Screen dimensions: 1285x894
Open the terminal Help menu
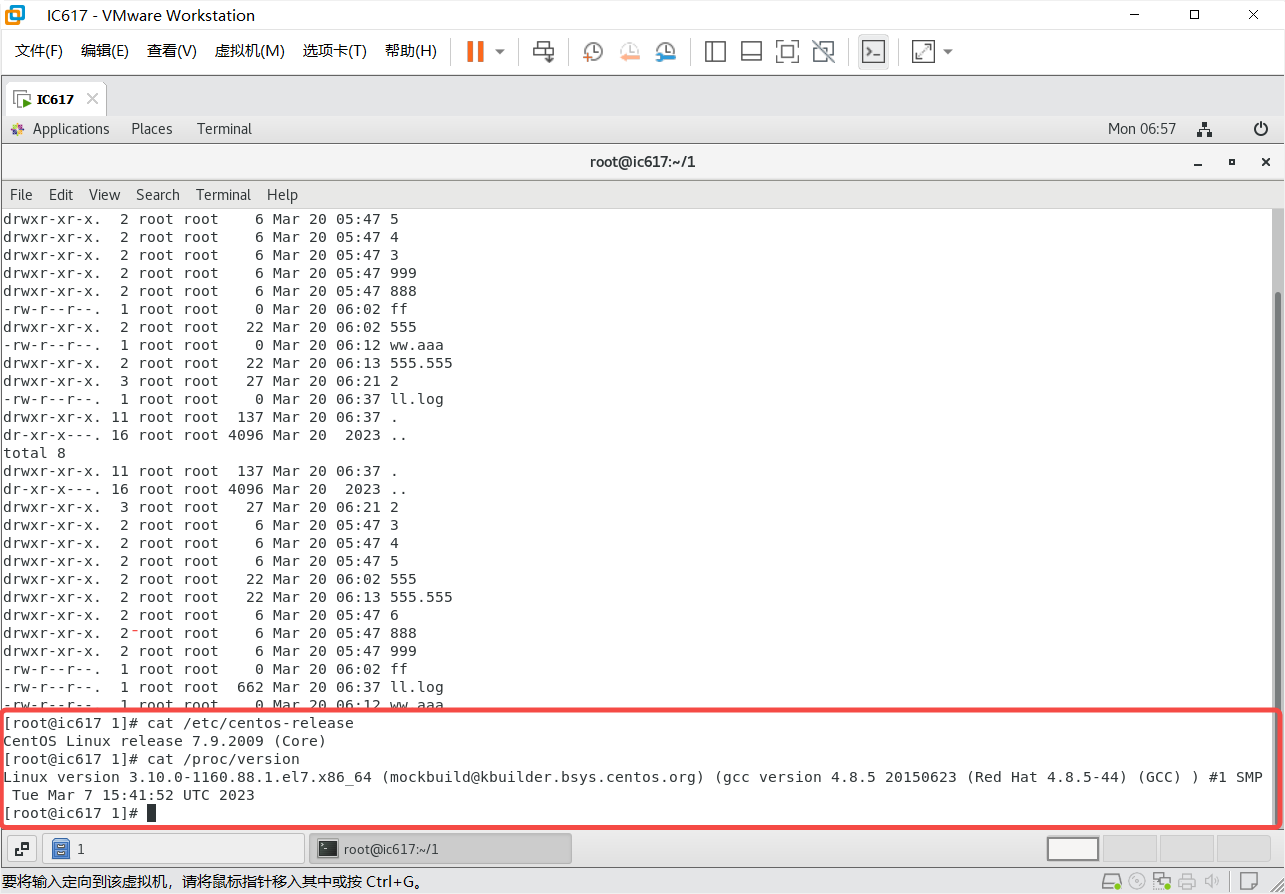(x=282, y=195)
